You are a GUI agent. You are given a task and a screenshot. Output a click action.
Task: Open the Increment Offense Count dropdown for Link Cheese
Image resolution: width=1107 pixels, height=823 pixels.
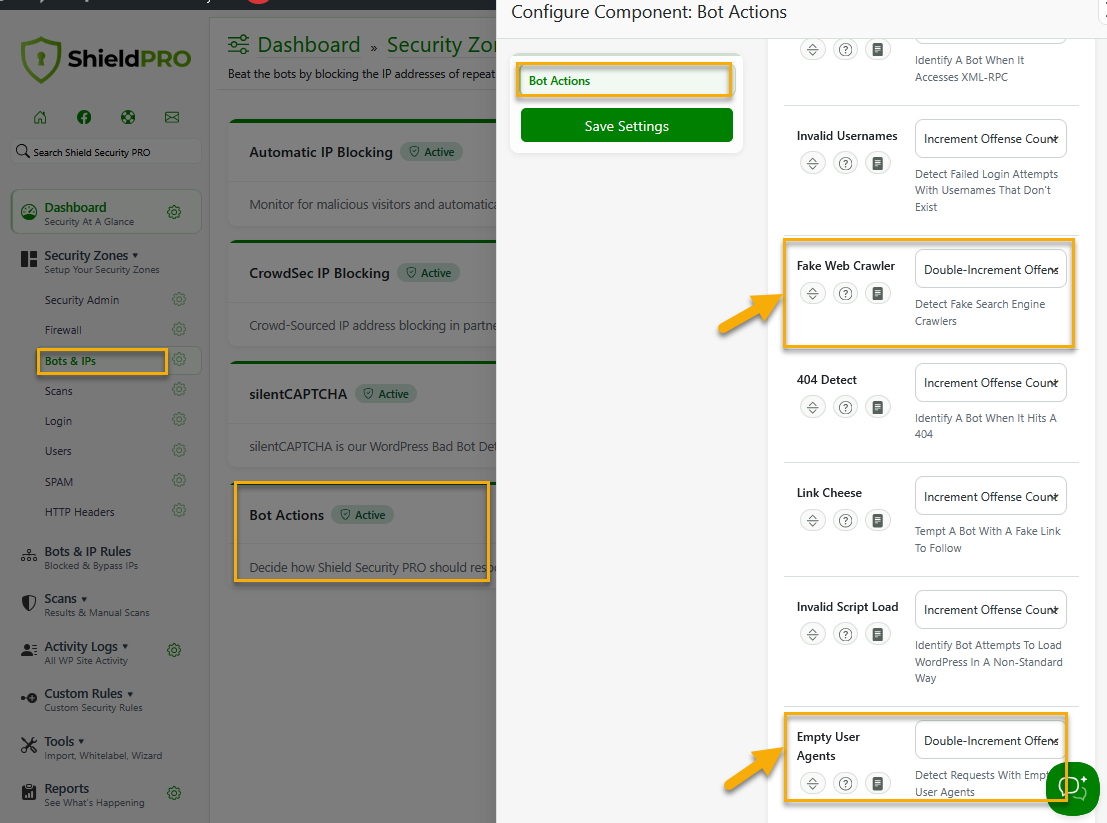pyautogui.click(x=990, y=495)
